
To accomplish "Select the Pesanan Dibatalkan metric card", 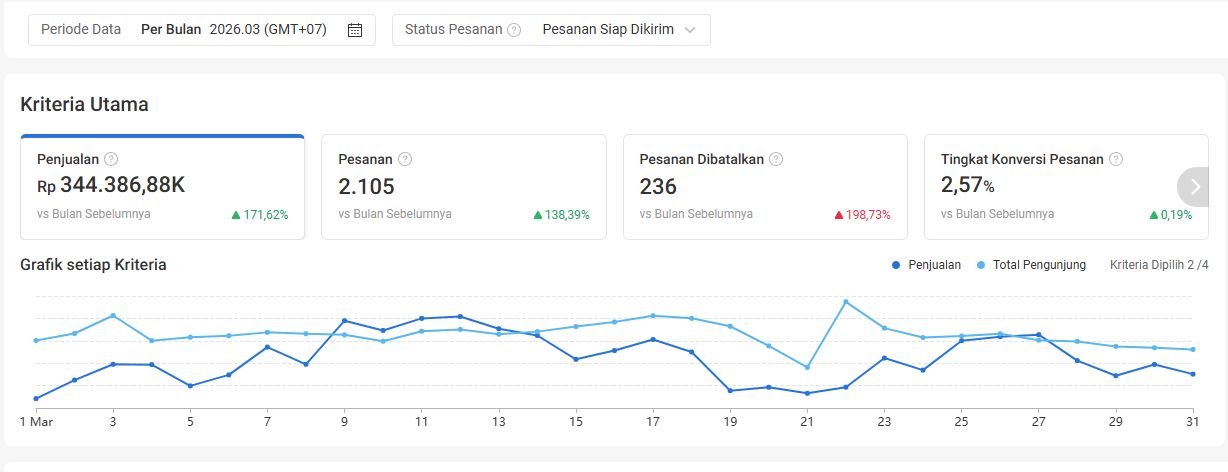I will [765, 187].
